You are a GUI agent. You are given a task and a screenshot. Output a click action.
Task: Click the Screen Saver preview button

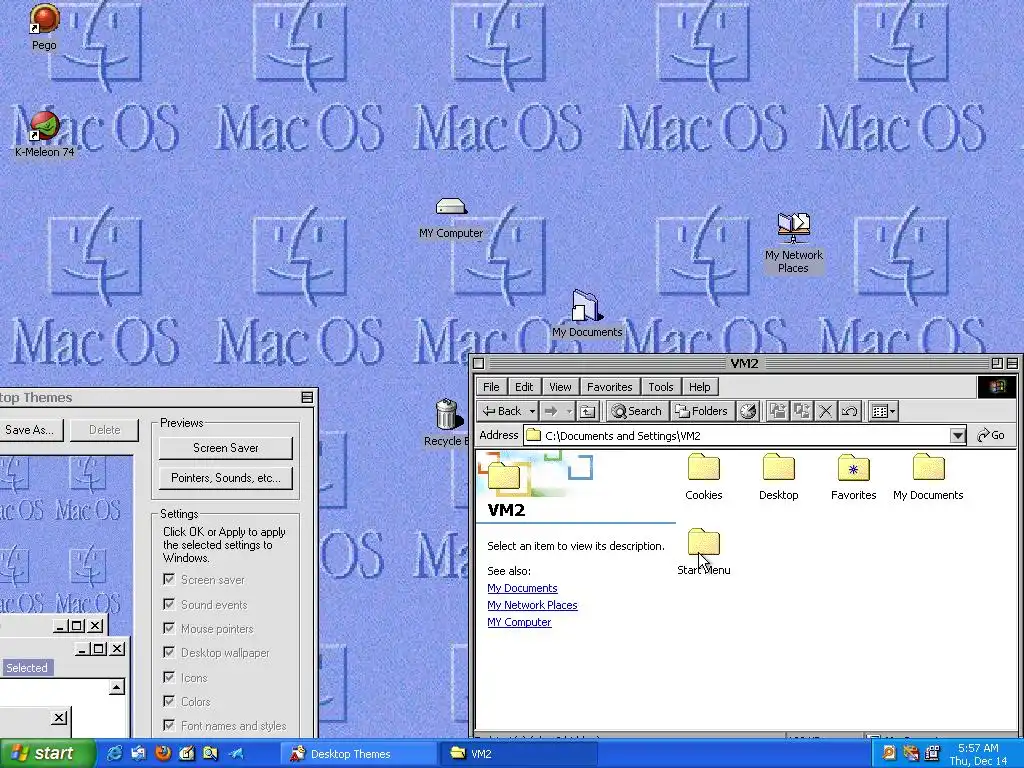(225, 448)
